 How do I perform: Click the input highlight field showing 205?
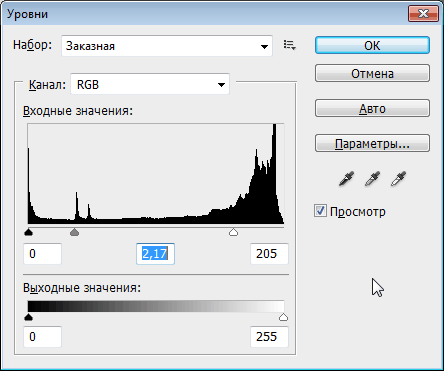coord(269,254)
